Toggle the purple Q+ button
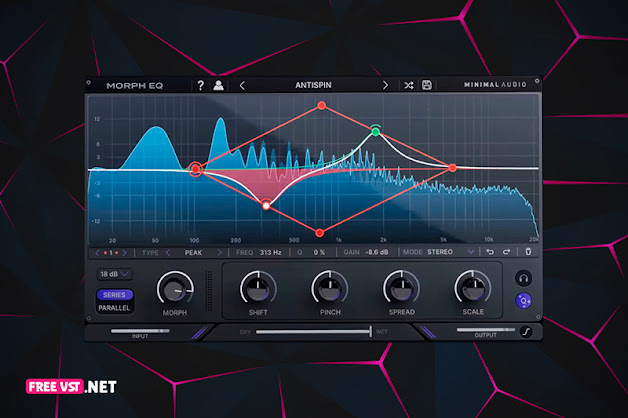This screenshot has height=418, width=628. click(x=523, y=301)
